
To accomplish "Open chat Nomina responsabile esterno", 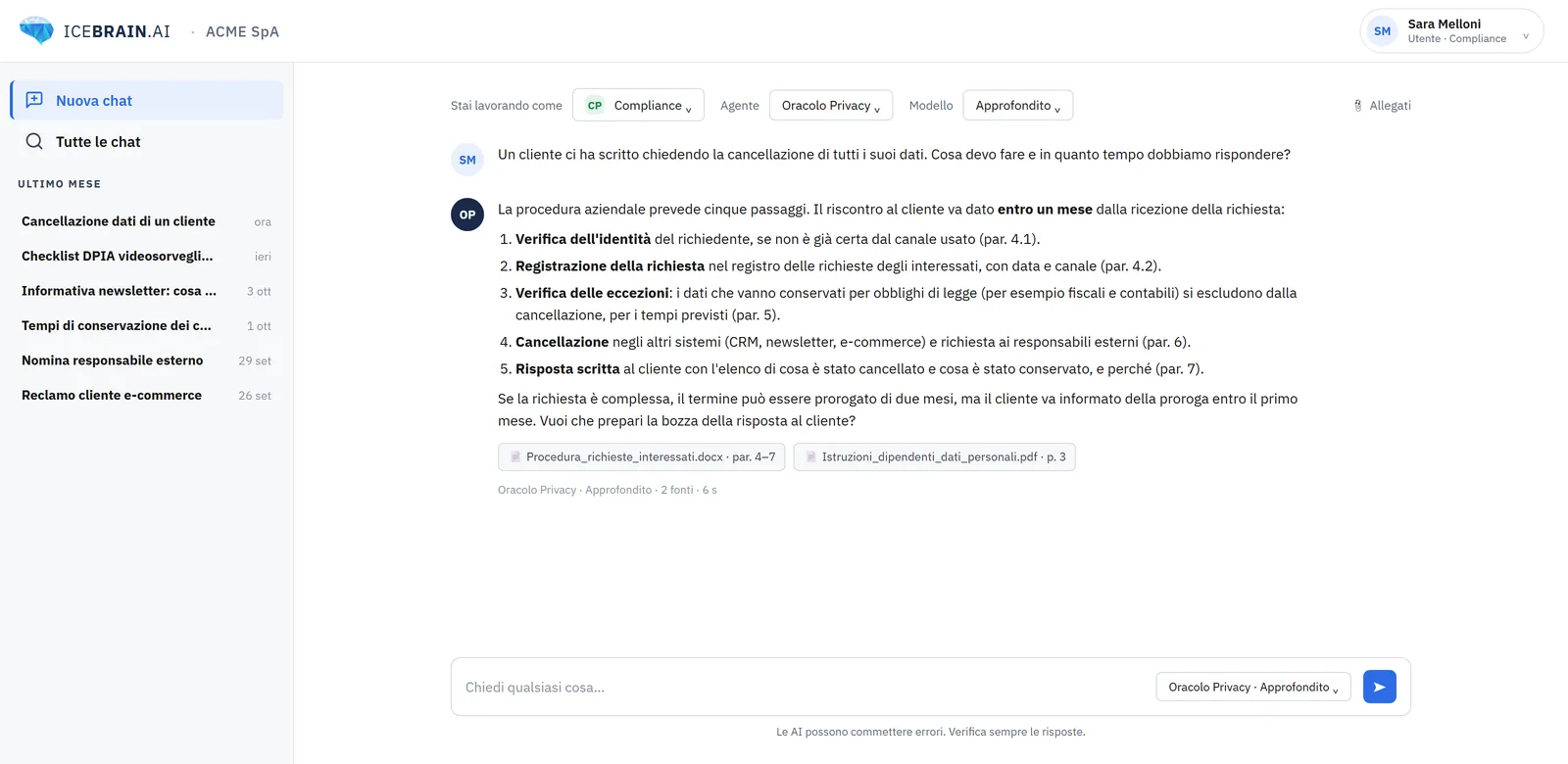I will point(147,360).
